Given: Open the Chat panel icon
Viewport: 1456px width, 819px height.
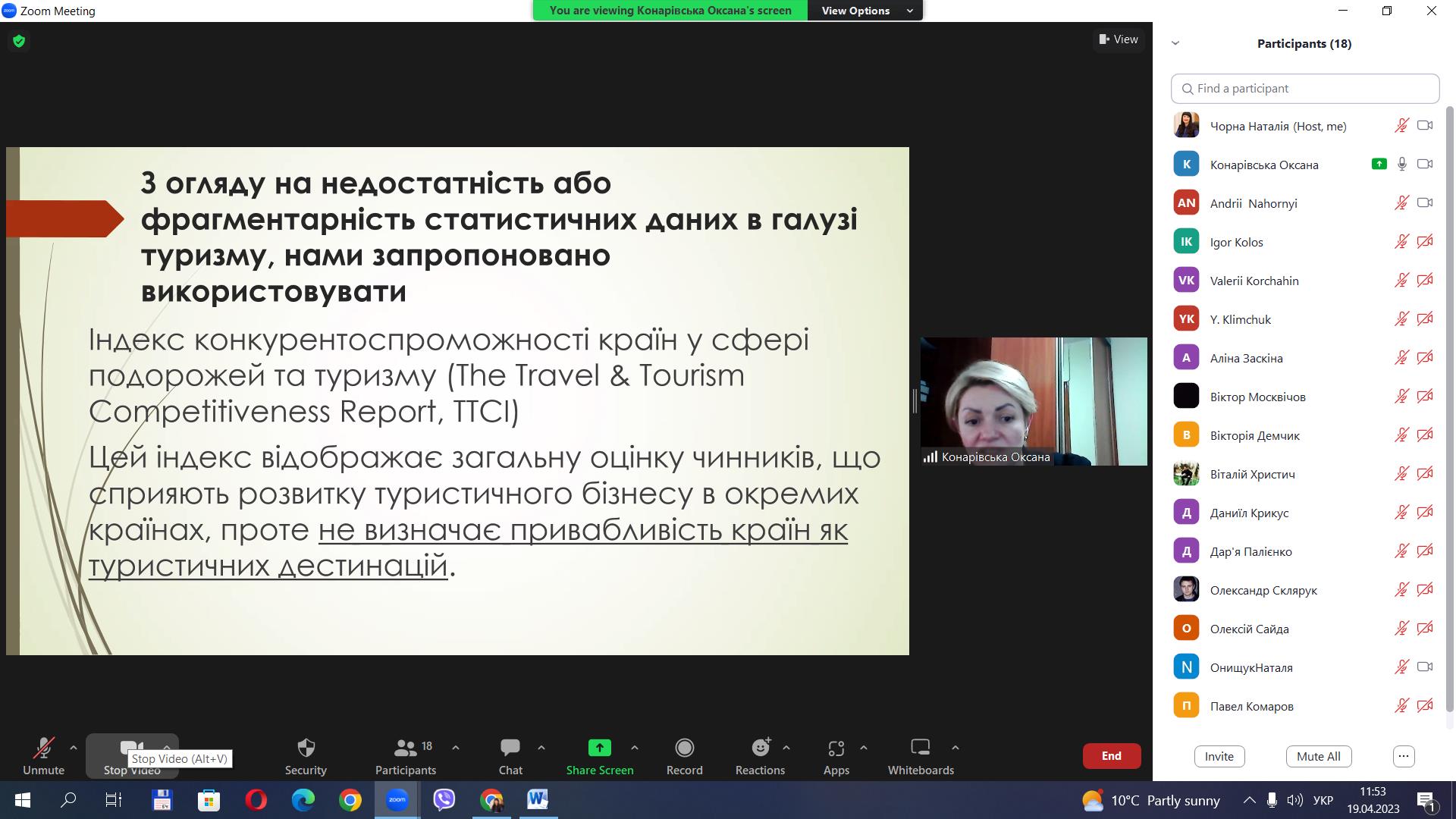Looking at the screenshot, I should [510, 748].
